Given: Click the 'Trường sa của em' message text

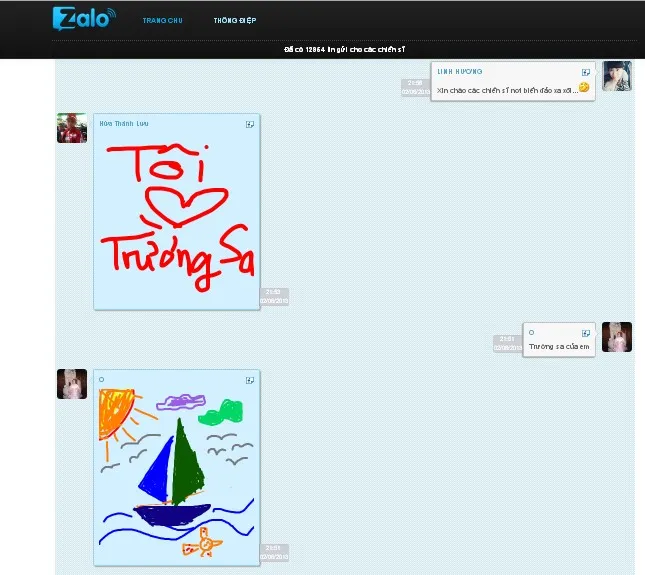Looking at the screenshot, I should pyautogui.click(x=560, y=346).
